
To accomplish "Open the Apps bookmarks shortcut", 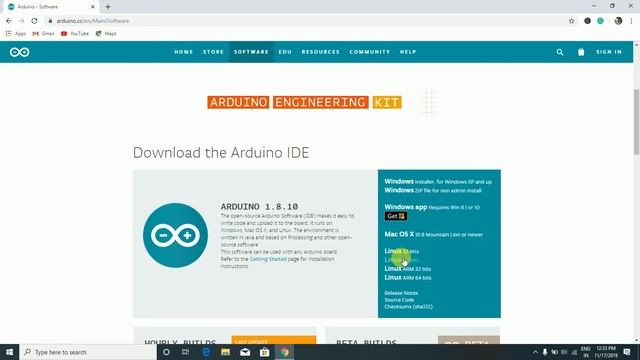I will pyautogui.click(x=16, y=33).
